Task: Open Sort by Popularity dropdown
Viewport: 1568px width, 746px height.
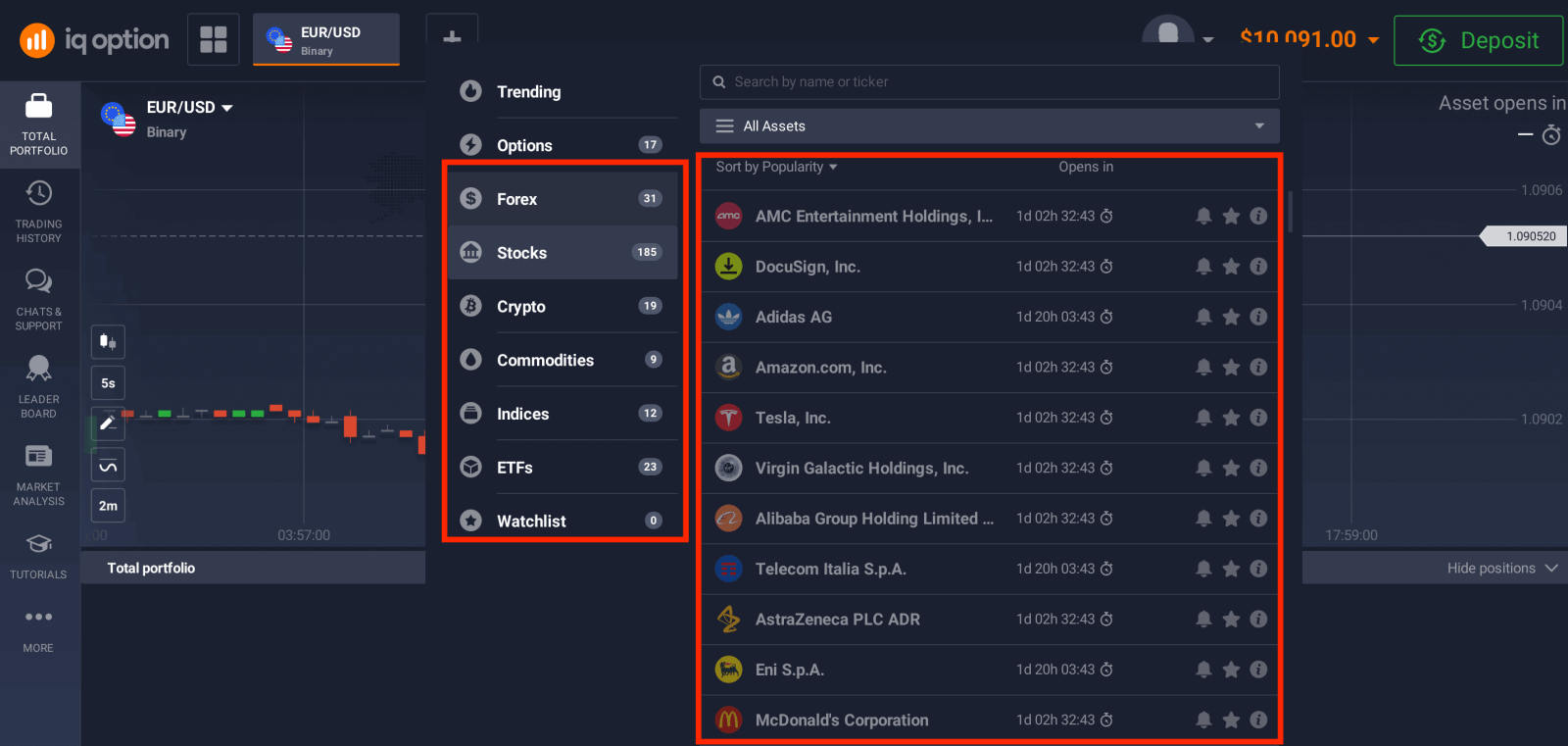Action: pos(776,167)
